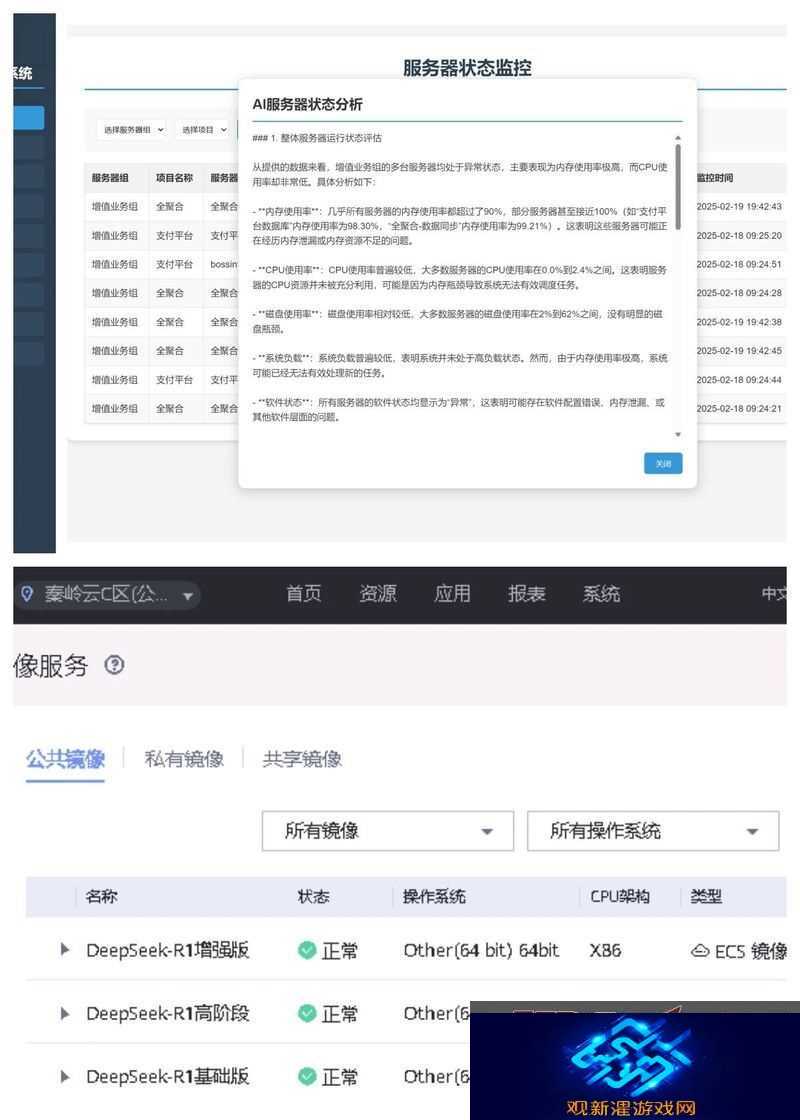The image size is (800, 1120).
Task: Click the 监控时间 column header
Action: point(714,178)
